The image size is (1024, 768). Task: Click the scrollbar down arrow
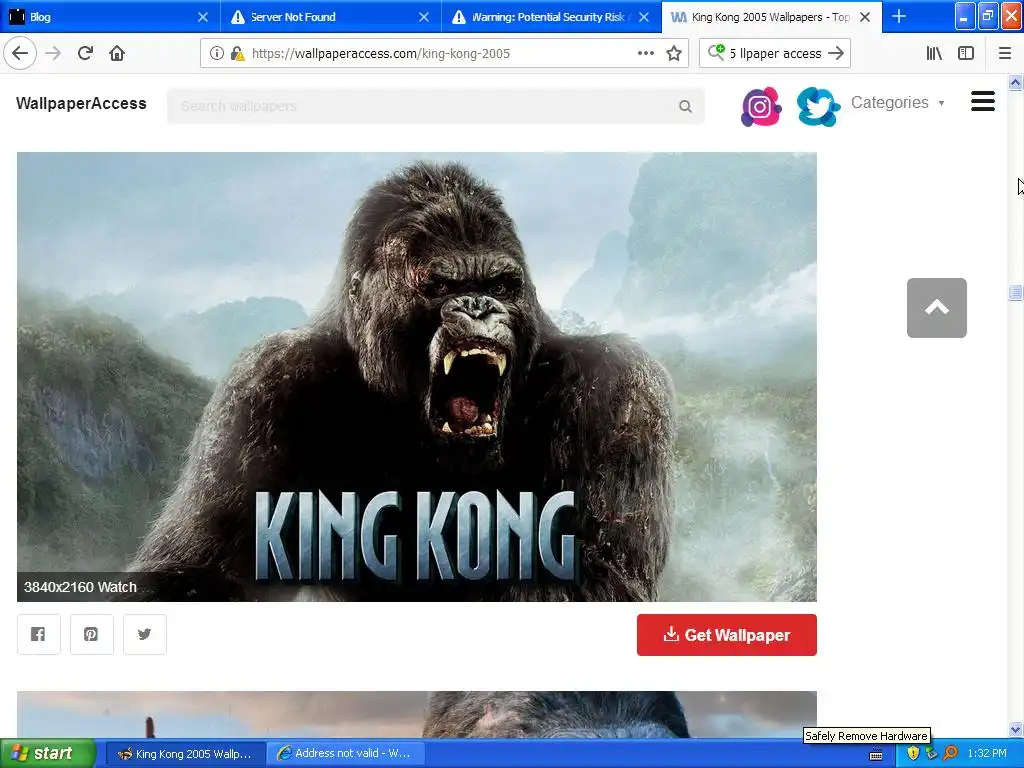coord(1015,729)
